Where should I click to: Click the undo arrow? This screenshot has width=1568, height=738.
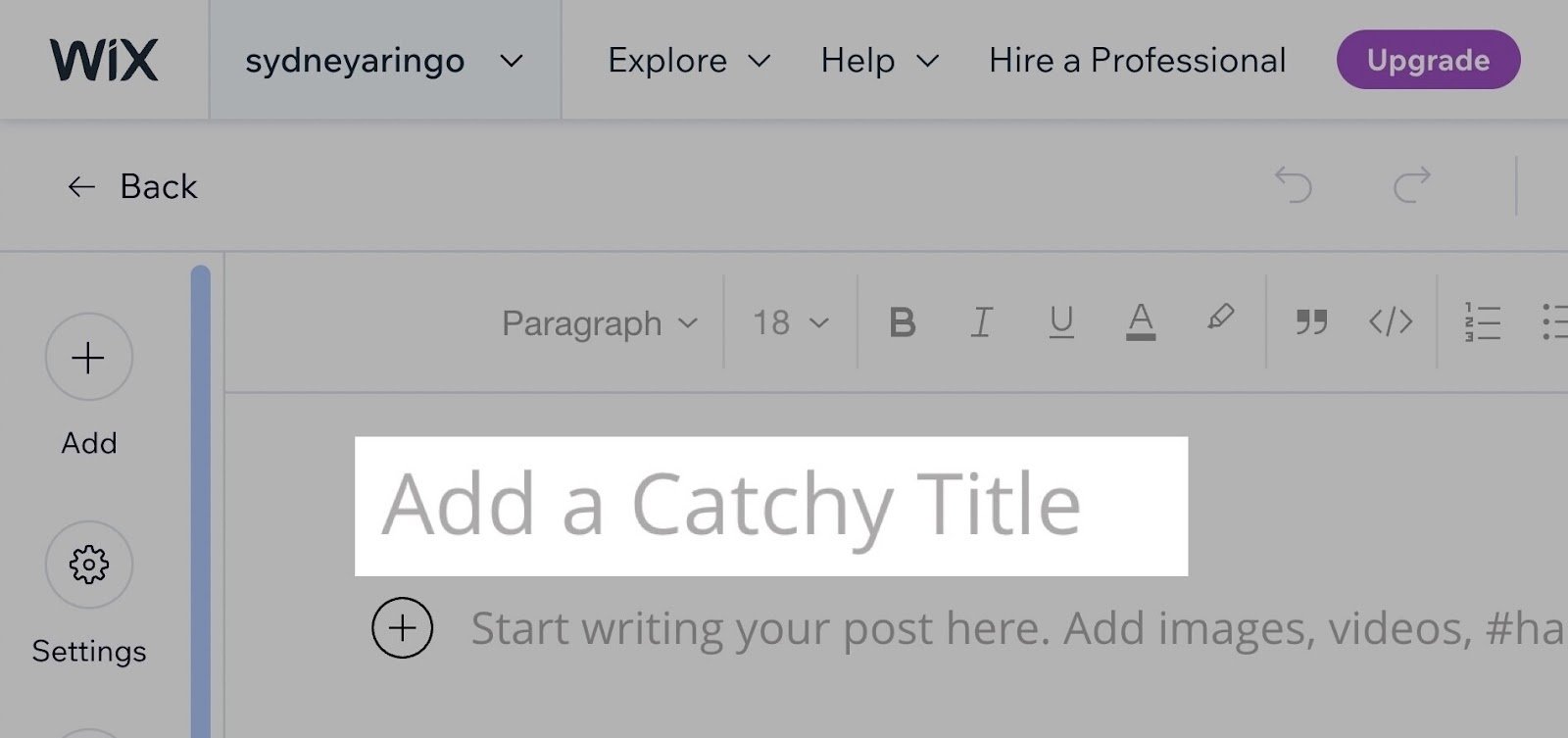(x=1294, y=186)
